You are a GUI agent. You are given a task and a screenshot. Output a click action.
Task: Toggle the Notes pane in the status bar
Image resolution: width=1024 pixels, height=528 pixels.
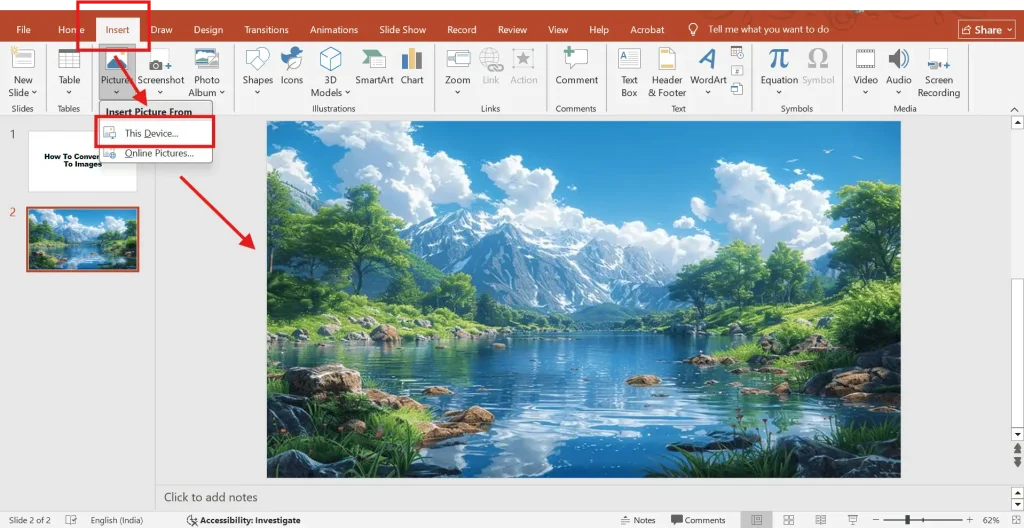click(x=637, y=520)
